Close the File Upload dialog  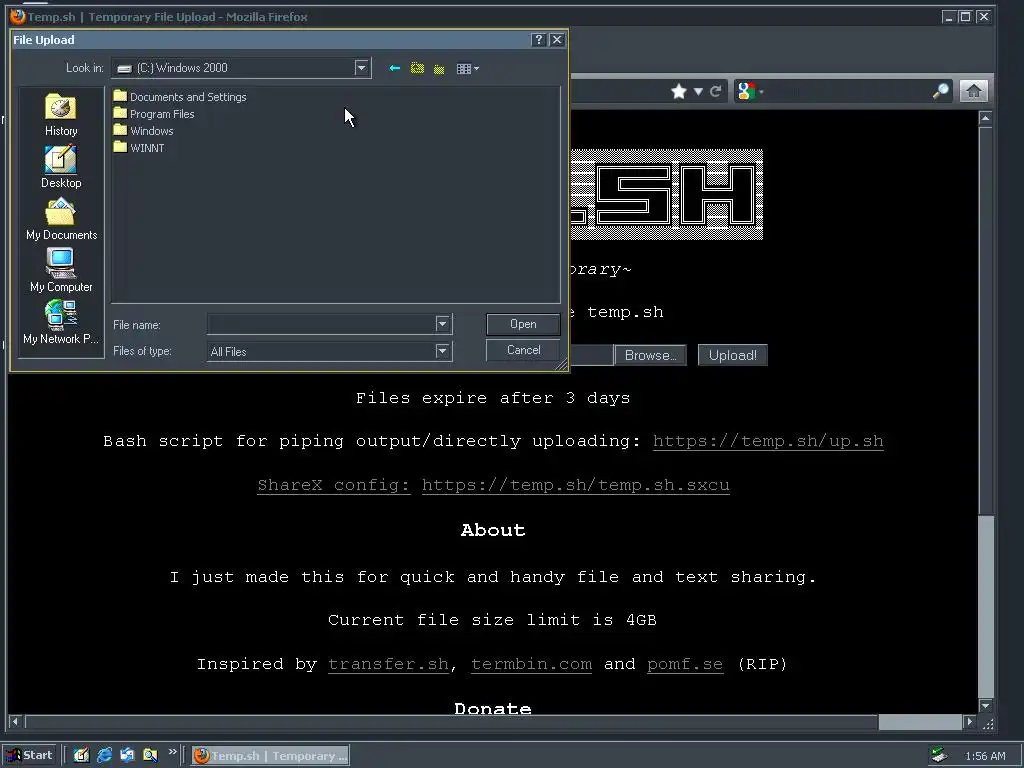coord(557,40)
